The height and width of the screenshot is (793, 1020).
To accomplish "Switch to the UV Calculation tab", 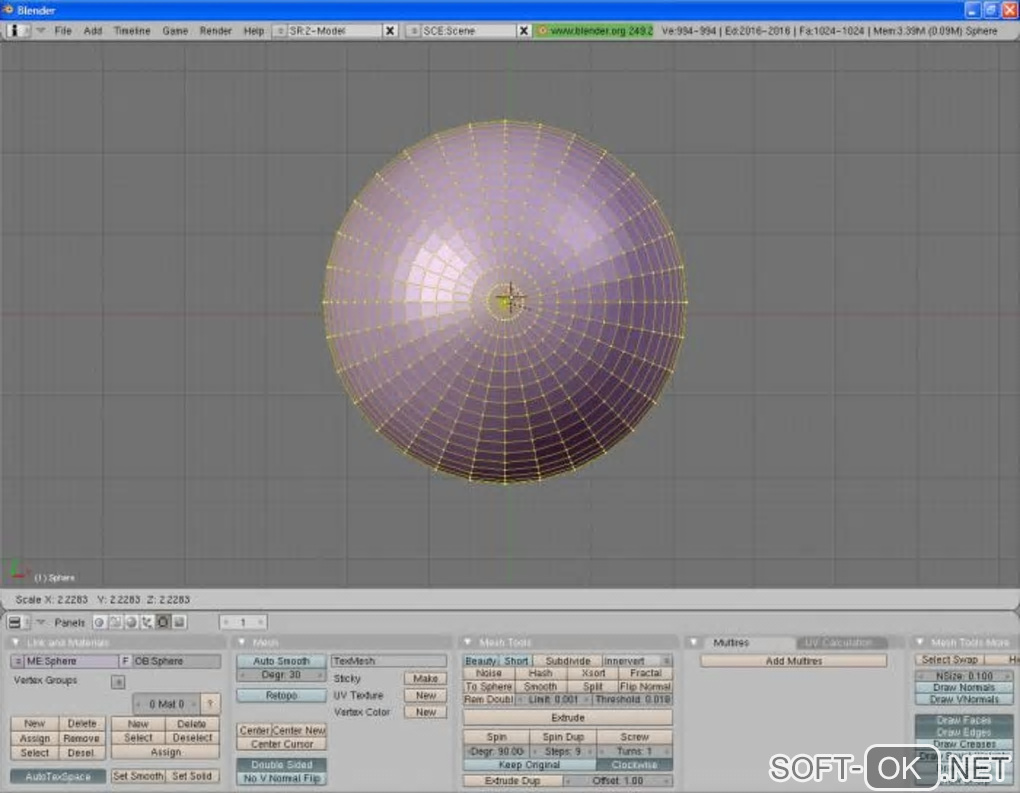I will pyautogui.click(x=839, y=642).
